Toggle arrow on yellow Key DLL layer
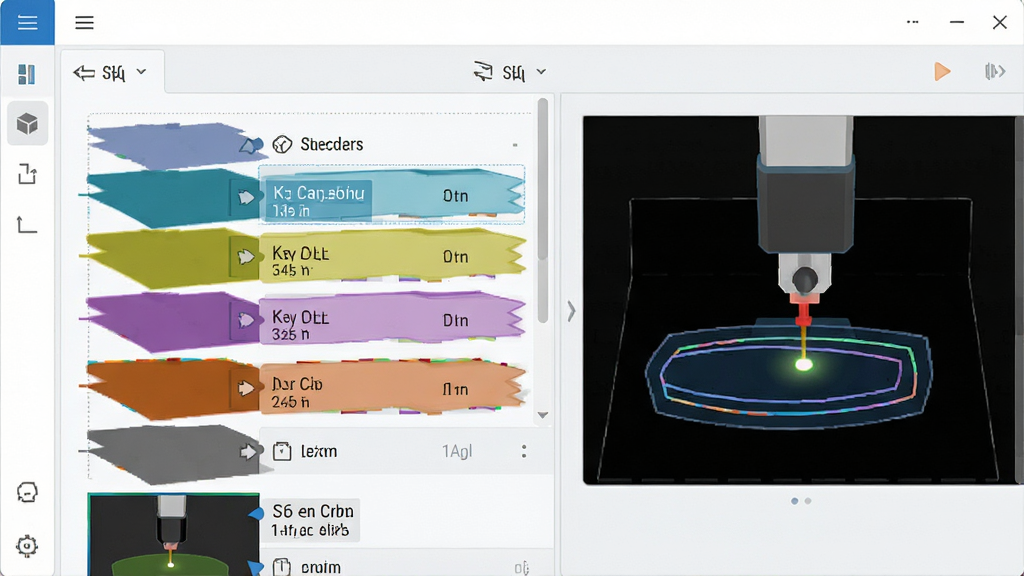 point(246,257)
